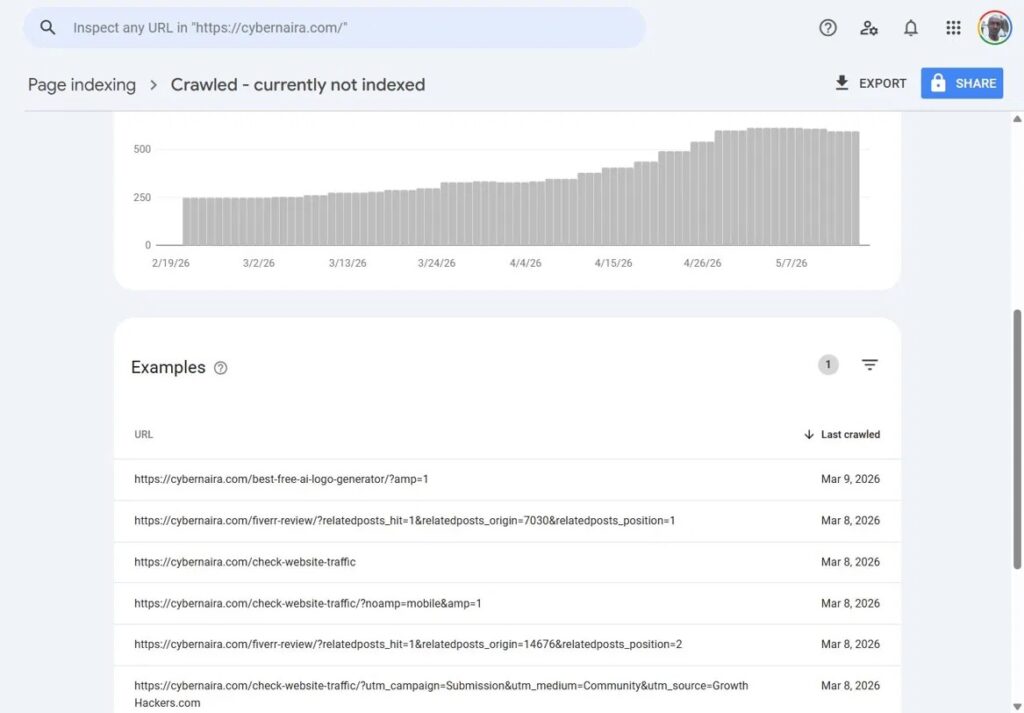This screenshot has height=713, width=1024.
Task: Focus the Inspect any URL search field
Action: [334, 27]
